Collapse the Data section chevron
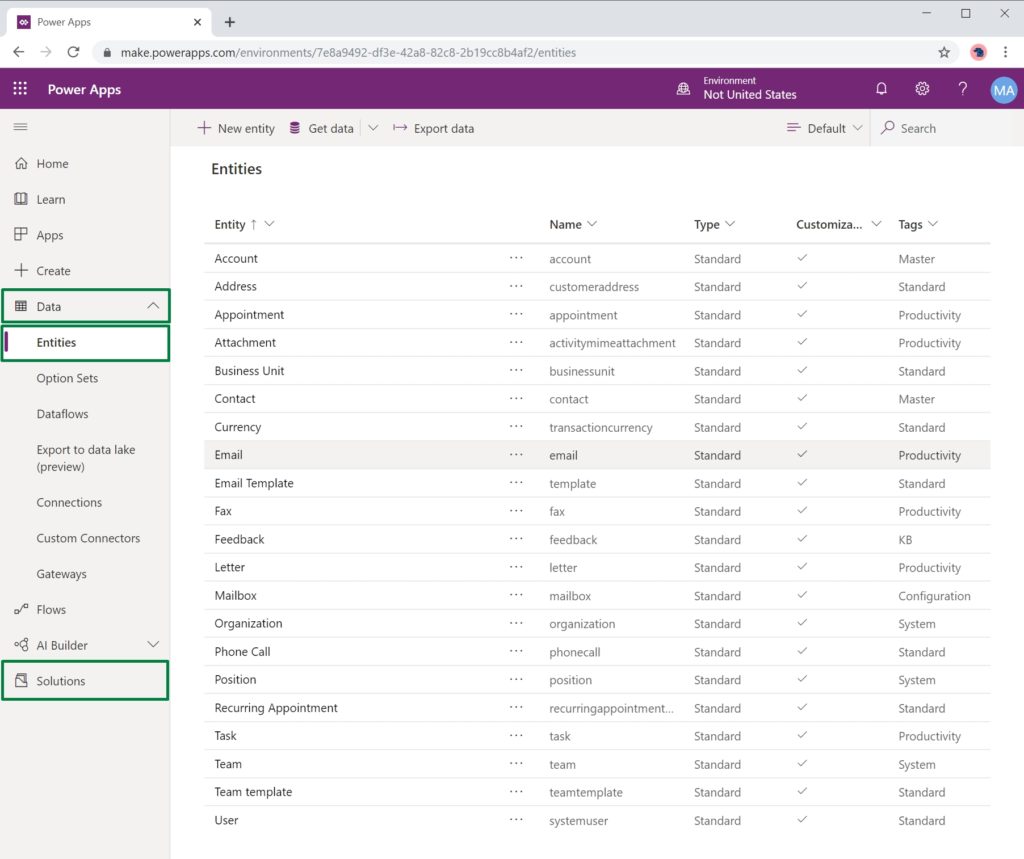Image resolution: width=1024 pixels, height=859 pixels. [153, 306]
